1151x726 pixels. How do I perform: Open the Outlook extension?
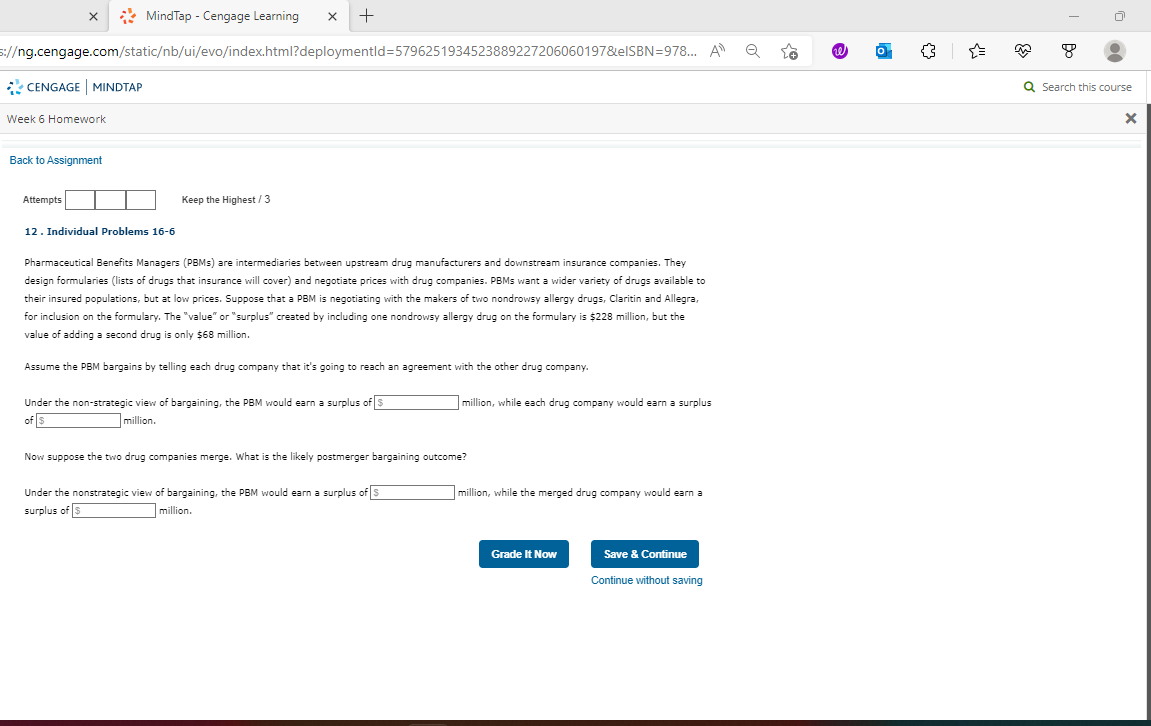coord(883,50)
